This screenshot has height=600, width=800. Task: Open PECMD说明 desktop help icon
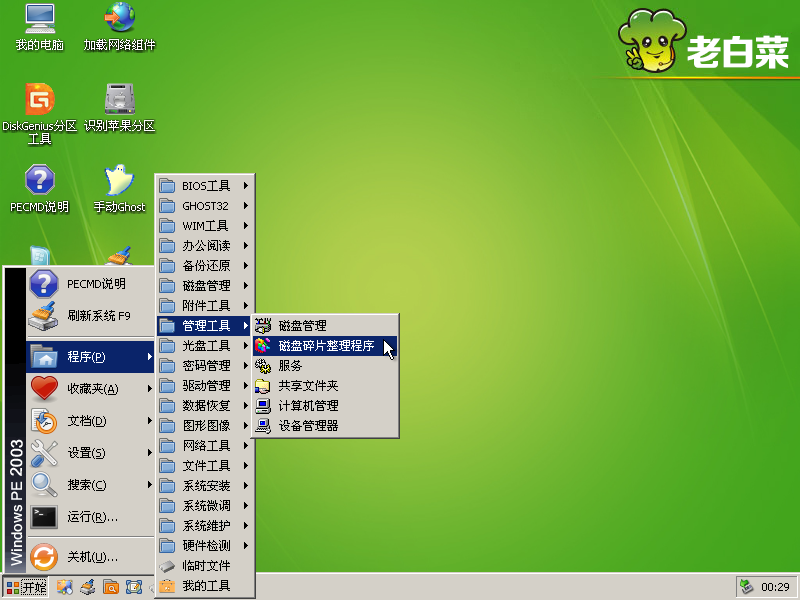coord(40,188)
